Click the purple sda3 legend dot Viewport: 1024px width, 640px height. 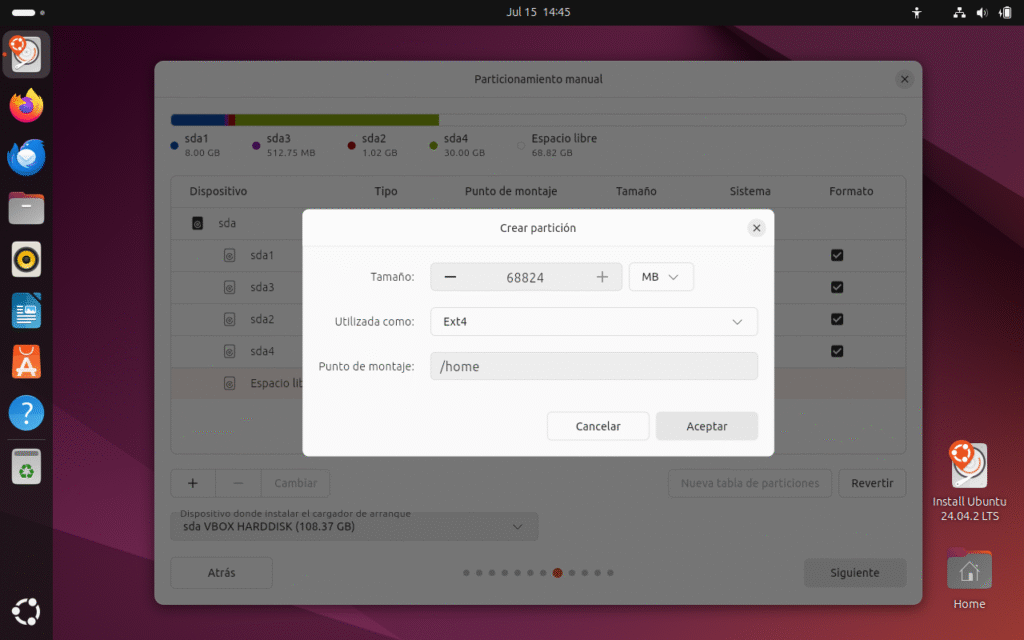256,146
